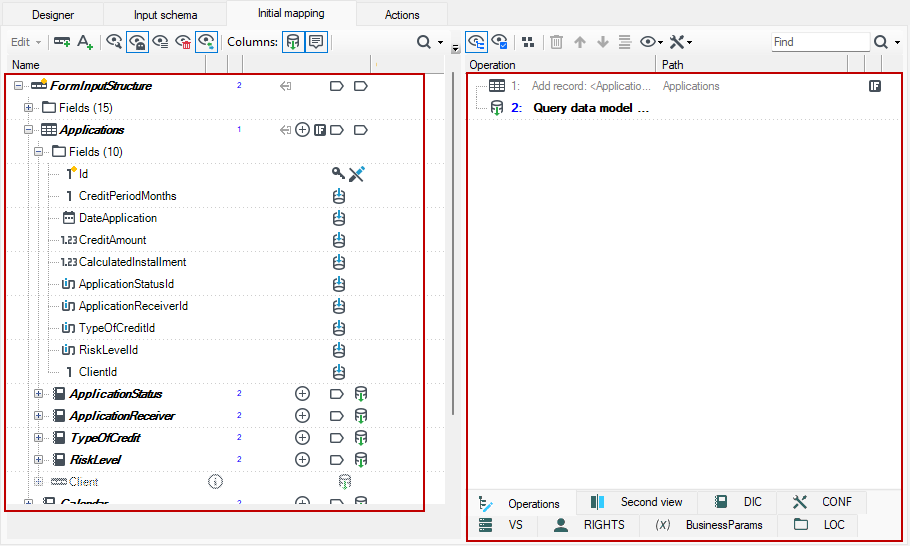Open the VS bottom tab

click(x=502, y=525)
